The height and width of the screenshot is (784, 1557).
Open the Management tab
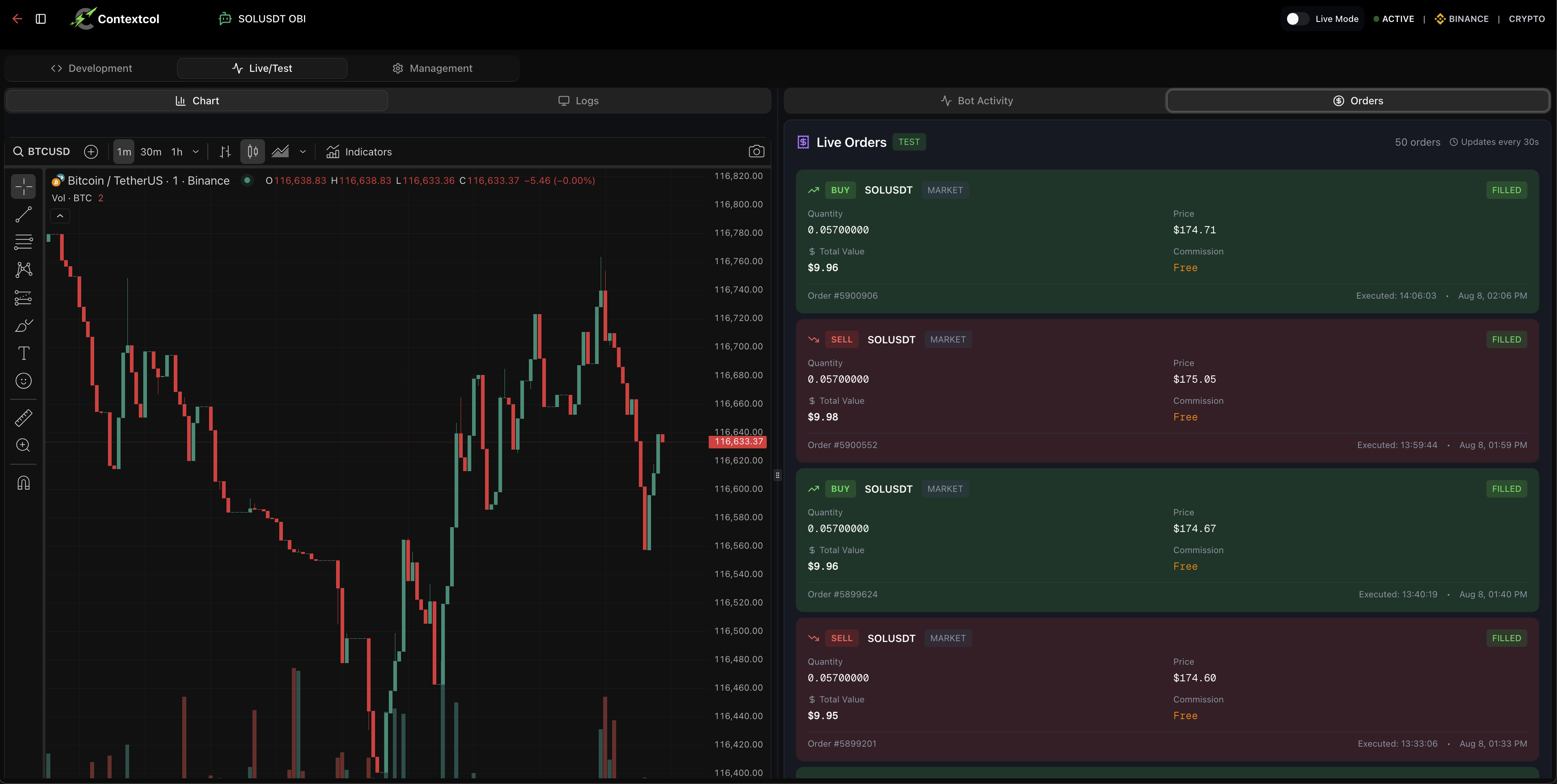[x=433, y=68]
